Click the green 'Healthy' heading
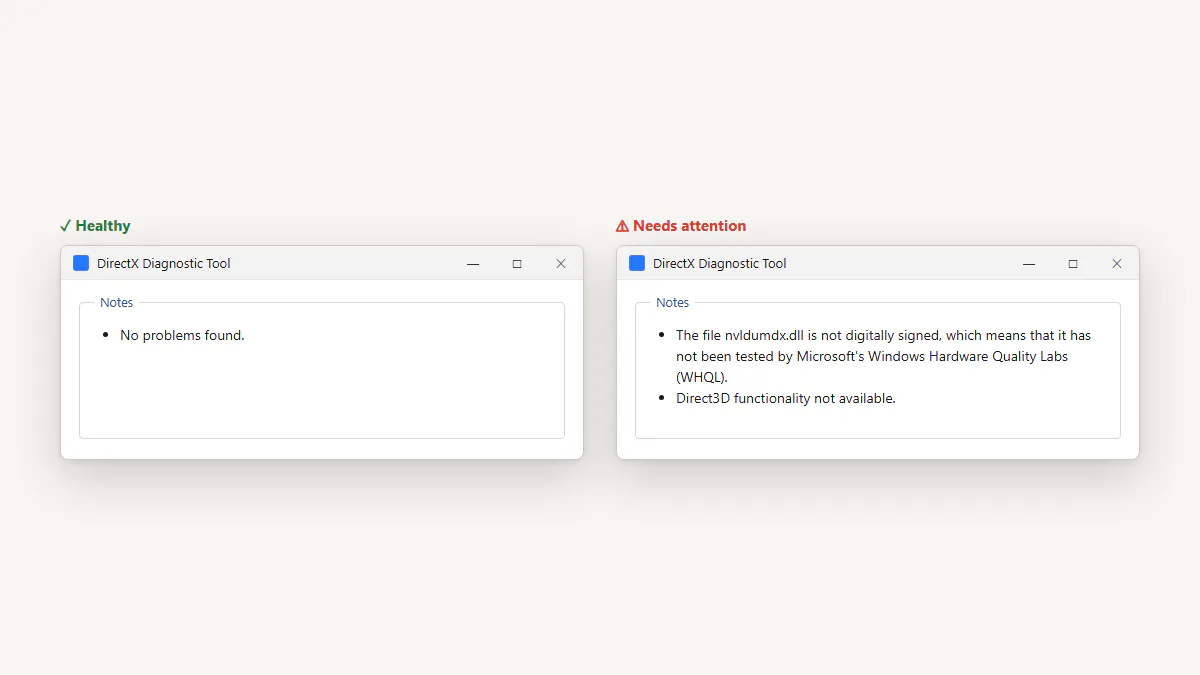Viewport: 1200px width, 675px height. [95, 226]
